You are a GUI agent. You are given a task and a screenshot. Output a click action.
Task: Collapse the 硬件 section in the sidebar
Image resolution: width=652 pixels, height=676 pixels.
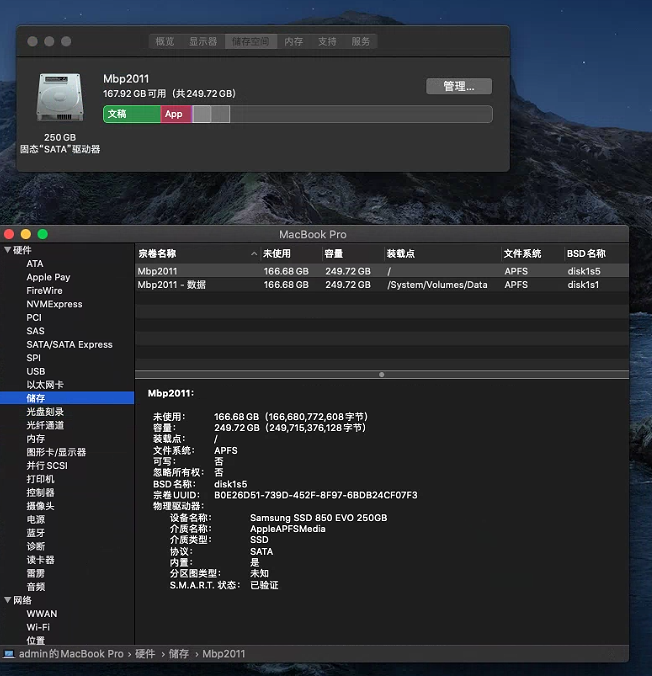[x=8, y=250]
